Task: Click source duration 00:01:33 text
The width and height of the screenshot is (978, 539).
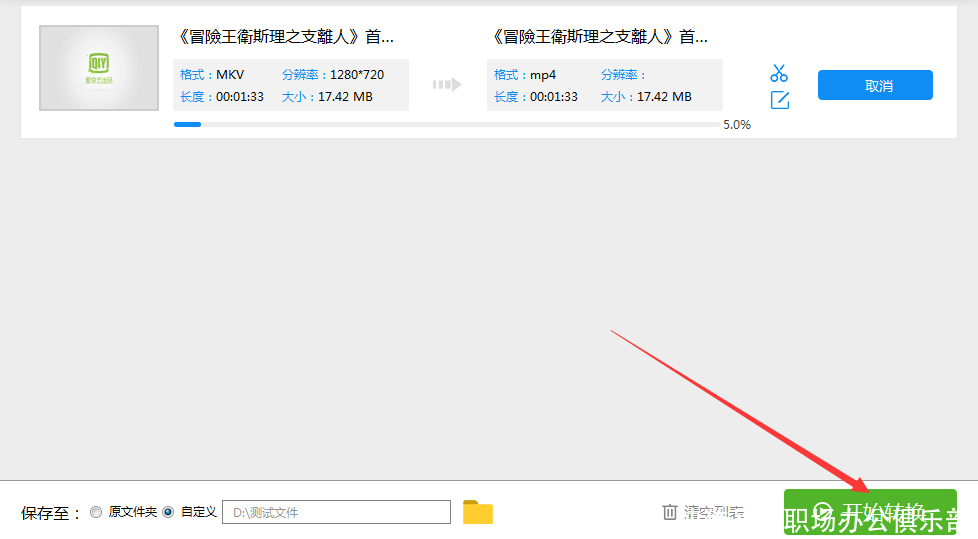Action: (x=240, y=97)
